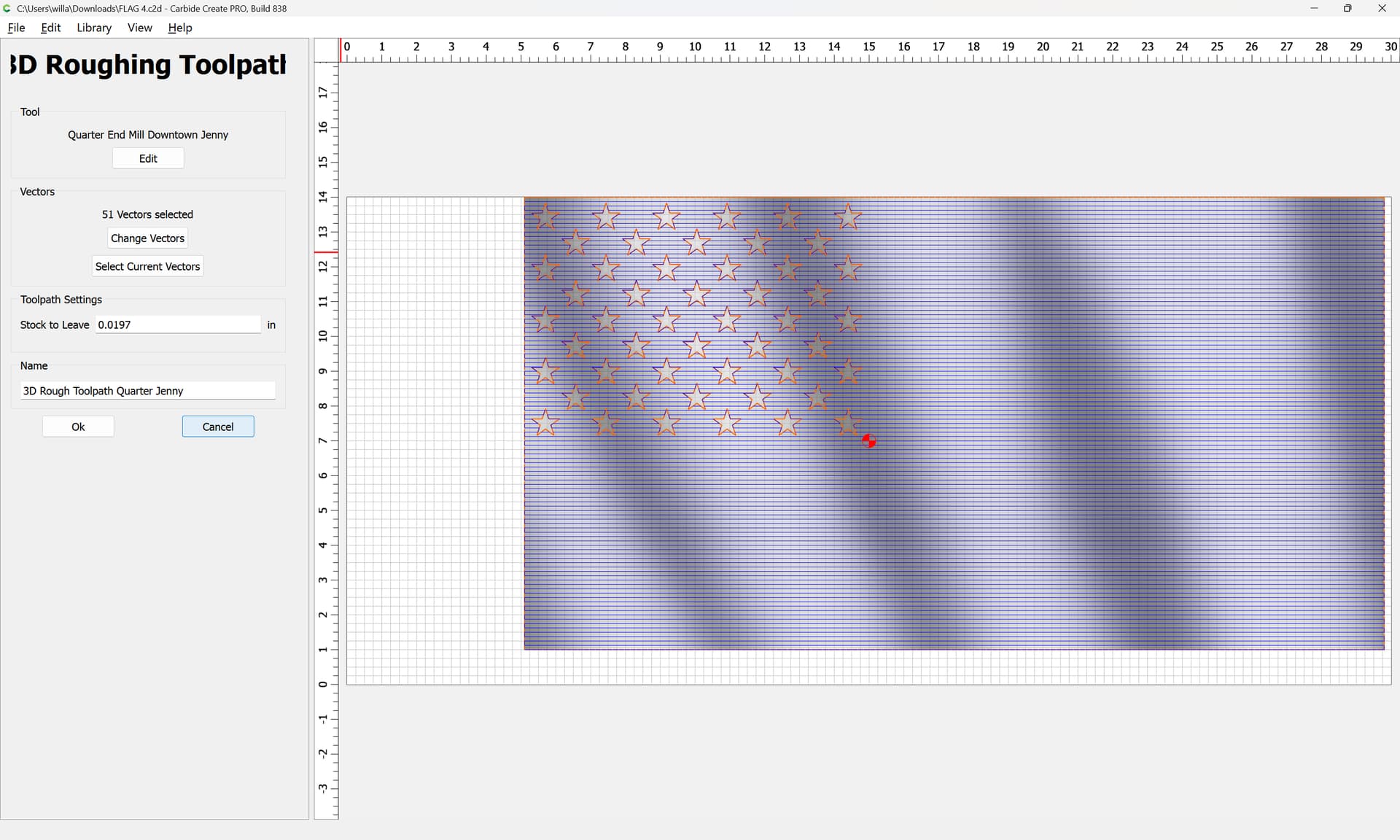Image resolution: width=1400 pixels, height=840 pixels.
Task: Open the Library menu
Action: tap(94, 28)
